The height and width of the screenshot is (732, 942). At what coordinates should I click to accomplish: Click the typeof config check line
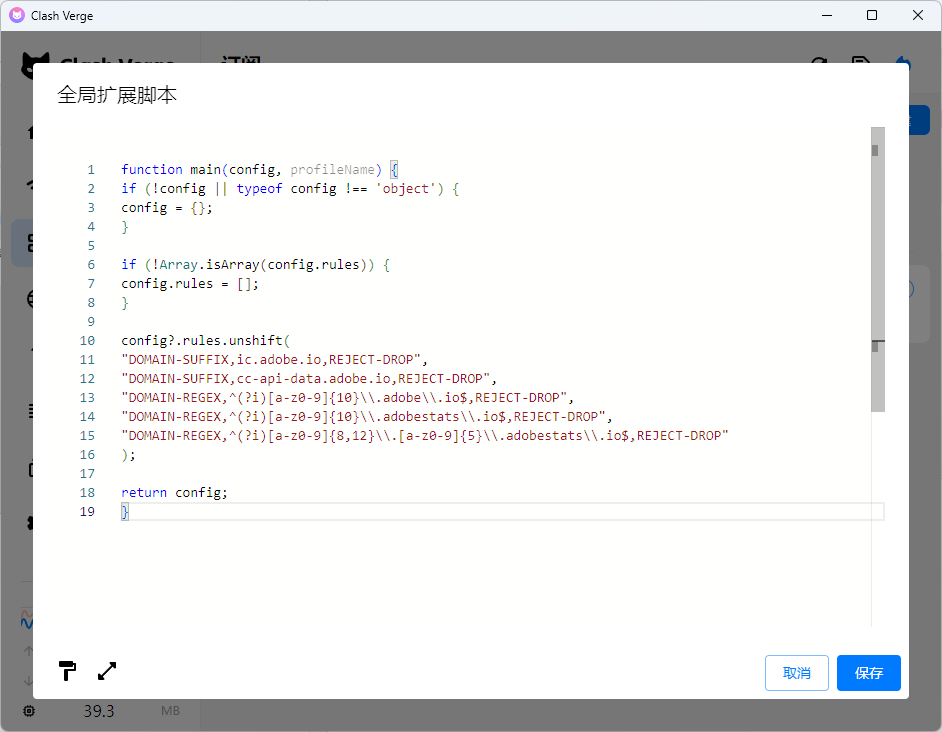(x=290, y=189)
